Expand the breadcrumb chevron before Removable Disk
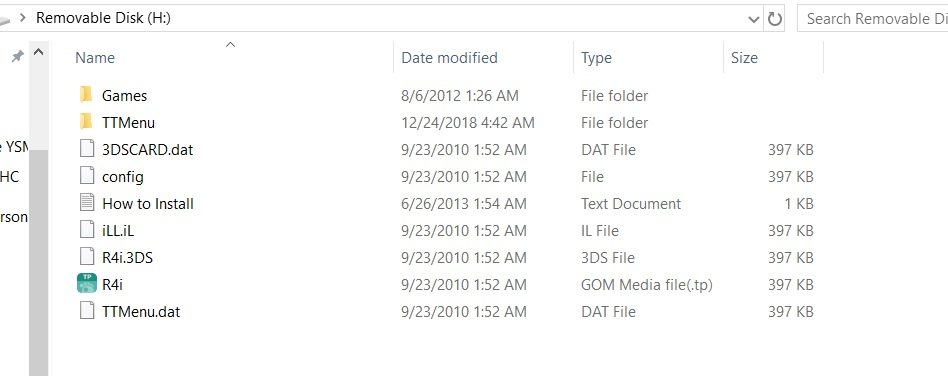 23,18
